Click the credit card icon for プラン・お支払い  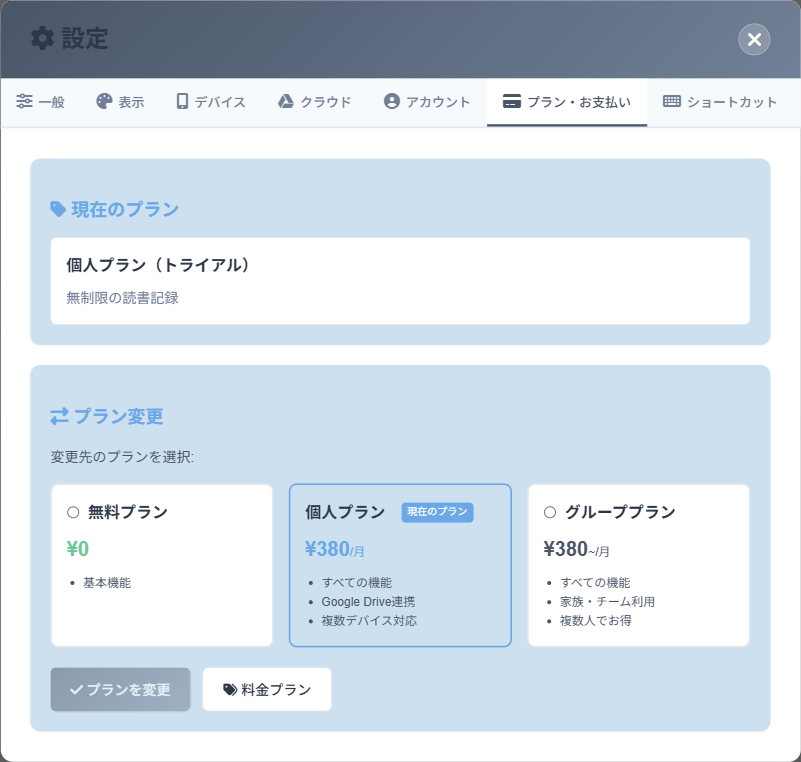(x=512, y=100)
